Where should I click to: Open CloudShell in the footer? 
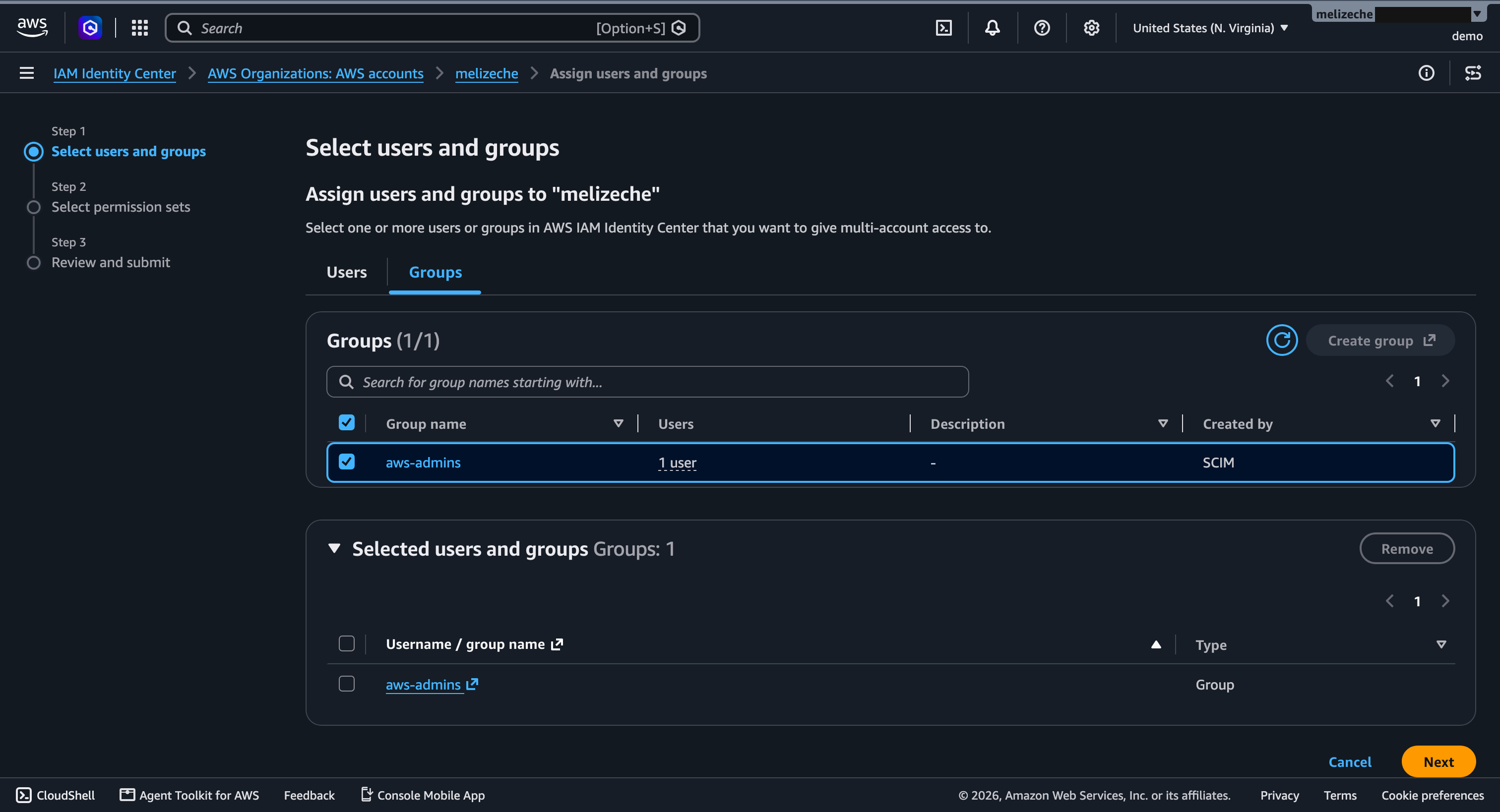(56, 795)
